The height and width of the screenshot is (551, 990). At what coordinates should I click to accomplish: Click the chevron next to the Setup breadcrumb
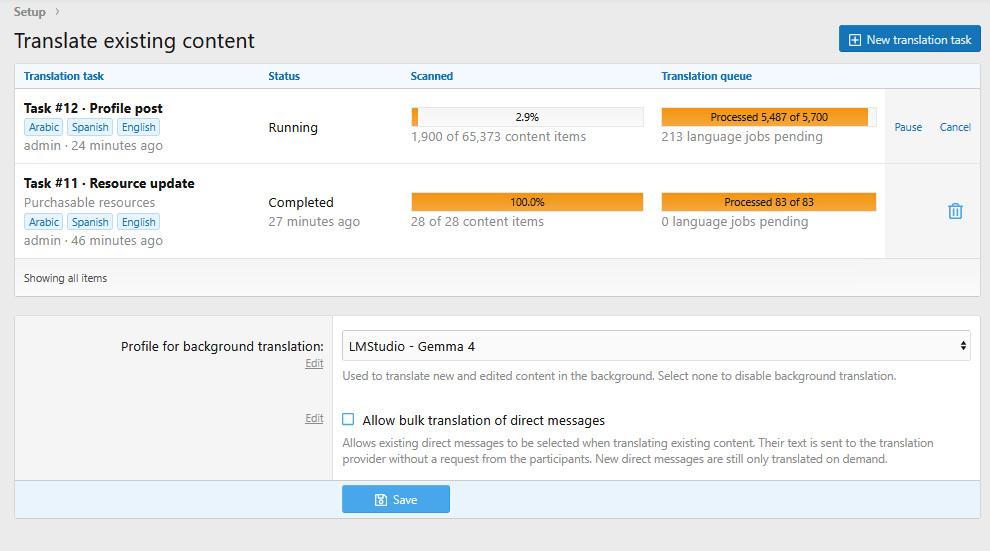[x=57, y=11]
